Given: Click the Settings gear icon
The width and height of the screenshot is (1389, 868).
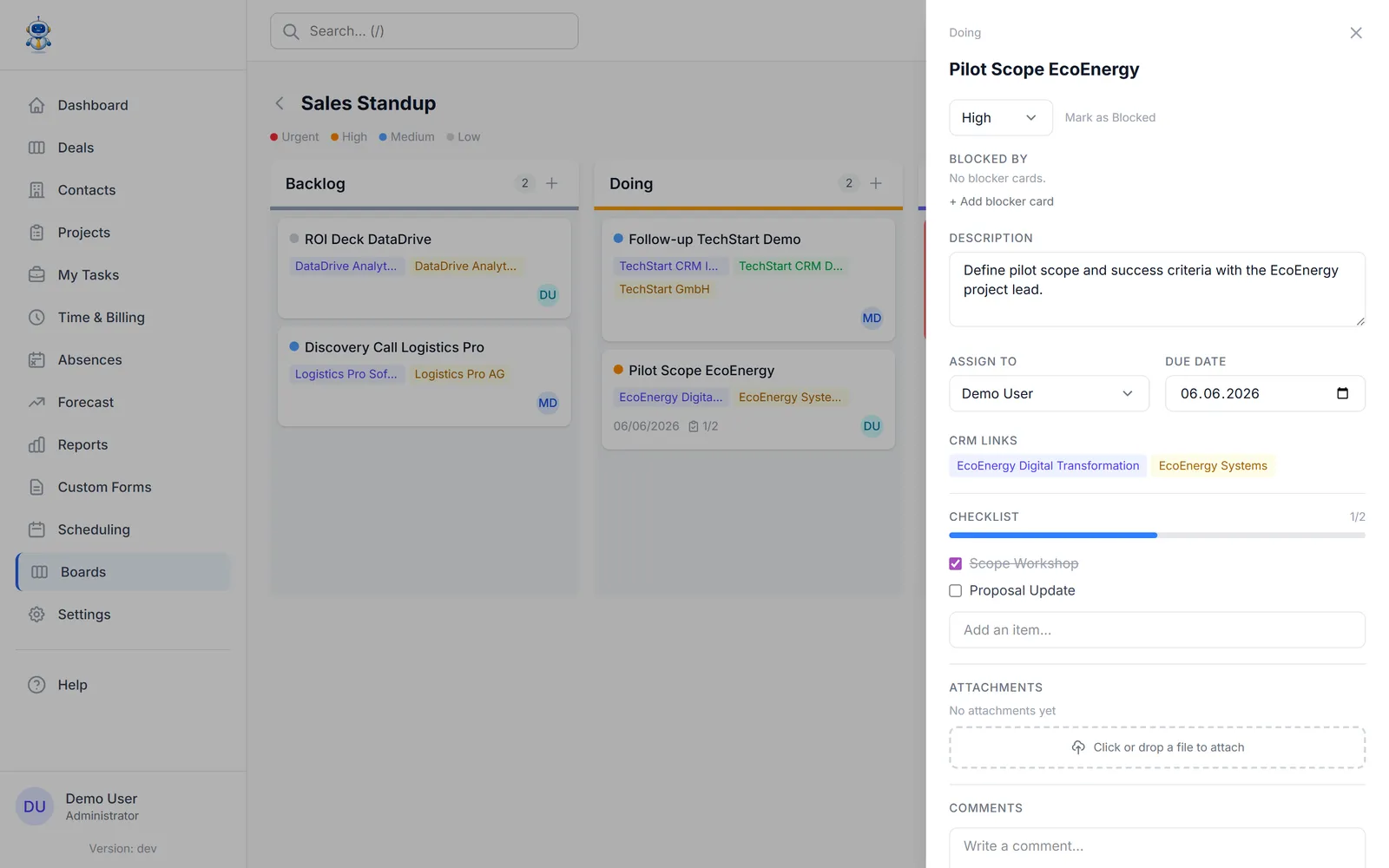Looking at the screenshot, I should click(x=36, y=615).
